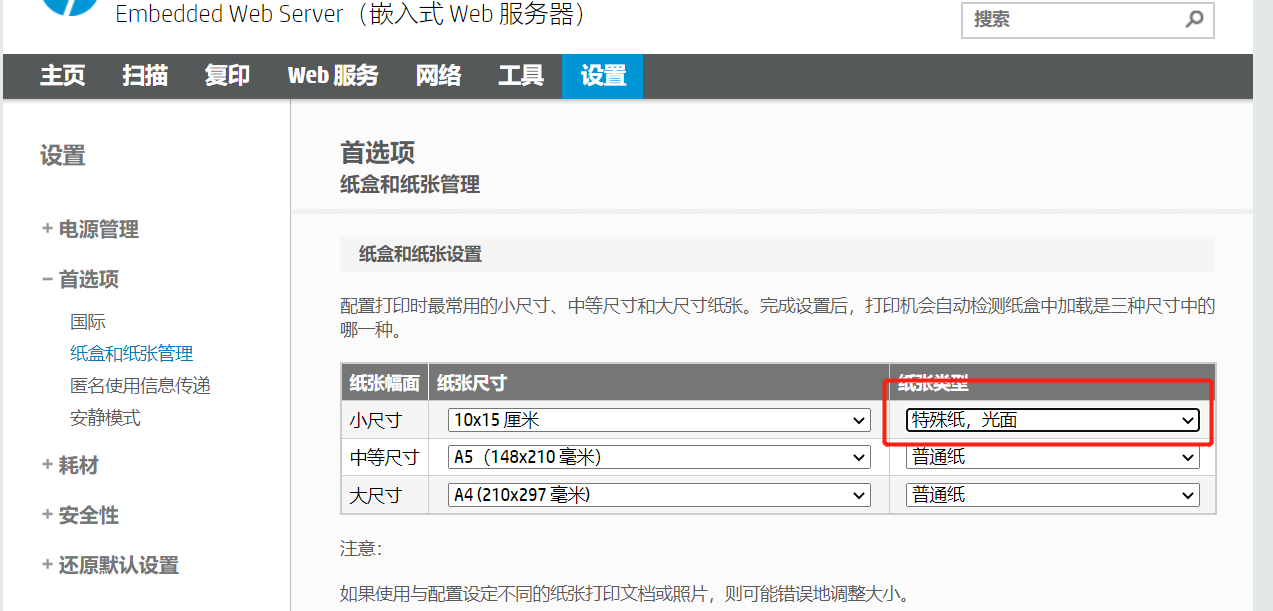Select the 设置 tab
1273x611 pixels.
(x=601, y=76)
